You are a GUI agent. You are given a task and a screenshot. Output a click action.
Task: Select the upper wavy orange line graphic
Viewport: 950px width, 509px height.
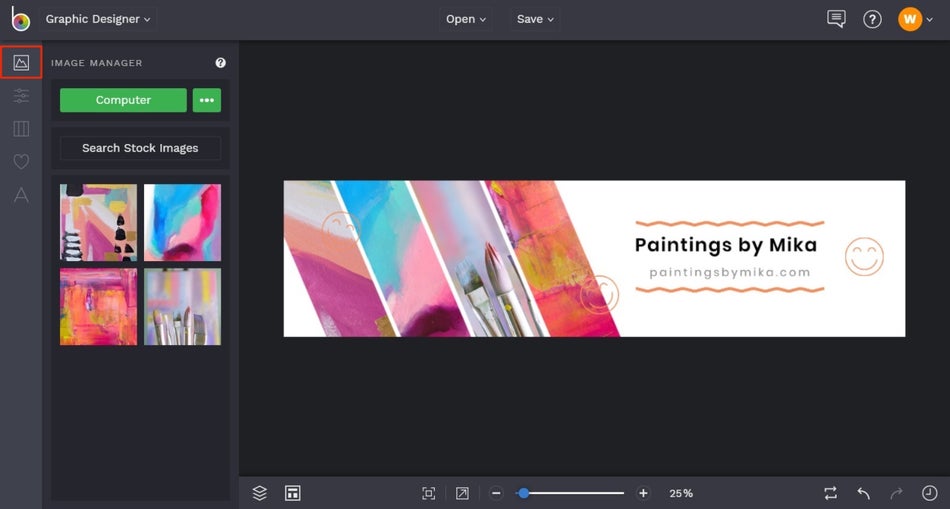click(x=729, y=224)
